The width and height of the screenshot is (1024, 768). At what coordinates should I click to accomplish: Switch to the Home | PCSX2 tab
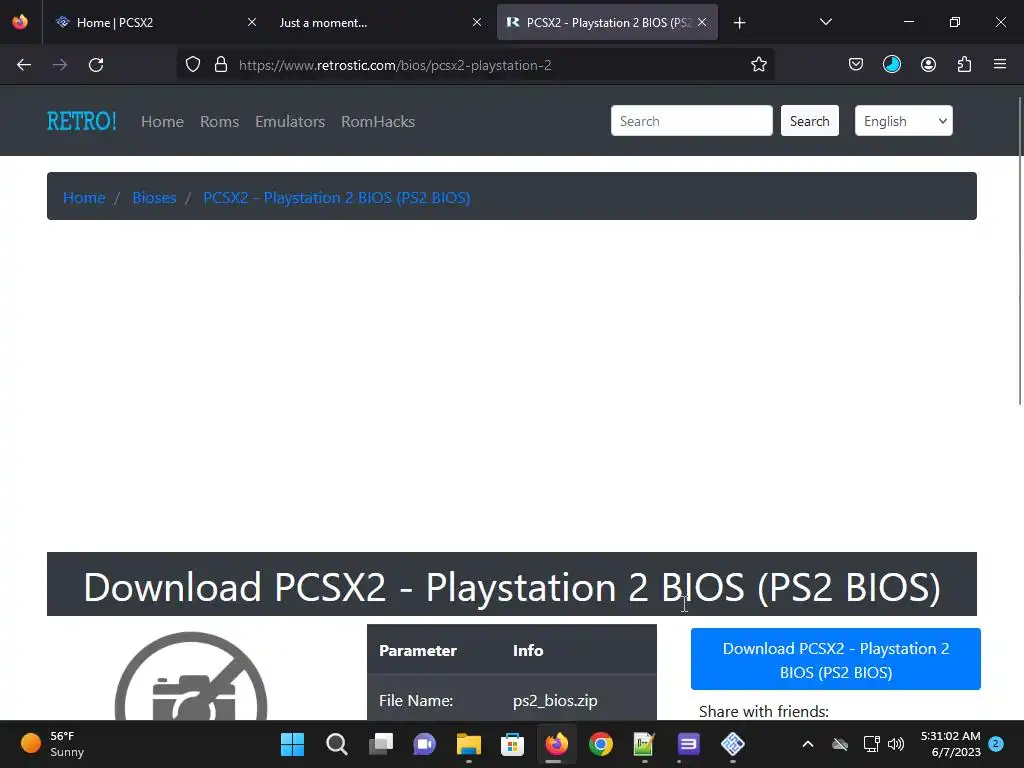click(x=155, y=22)
